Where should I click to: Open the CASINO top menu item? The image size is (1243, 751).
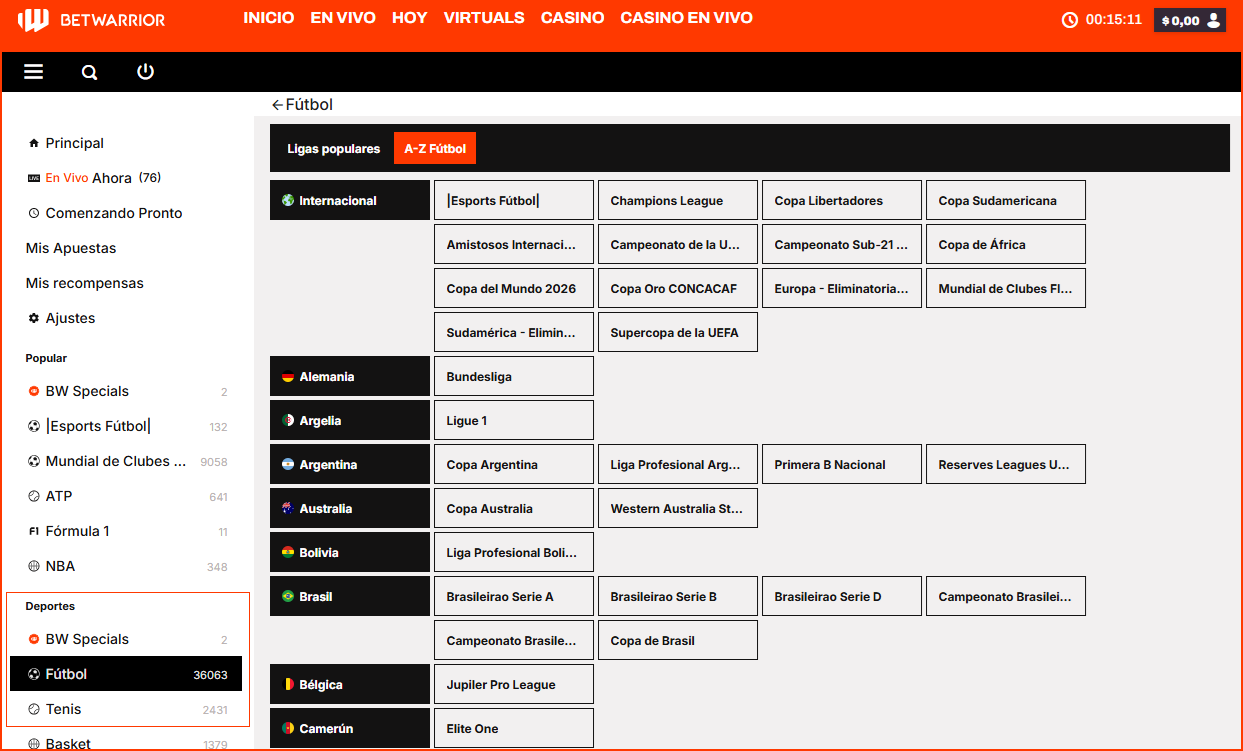(573, 18)
